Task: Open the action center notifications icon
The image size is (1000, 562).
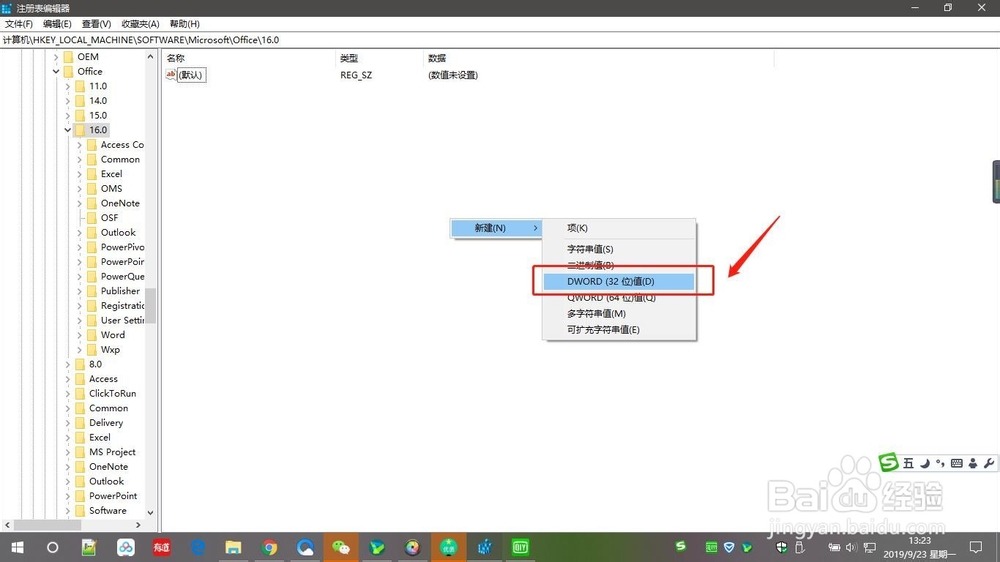Action: coord(976,547)
